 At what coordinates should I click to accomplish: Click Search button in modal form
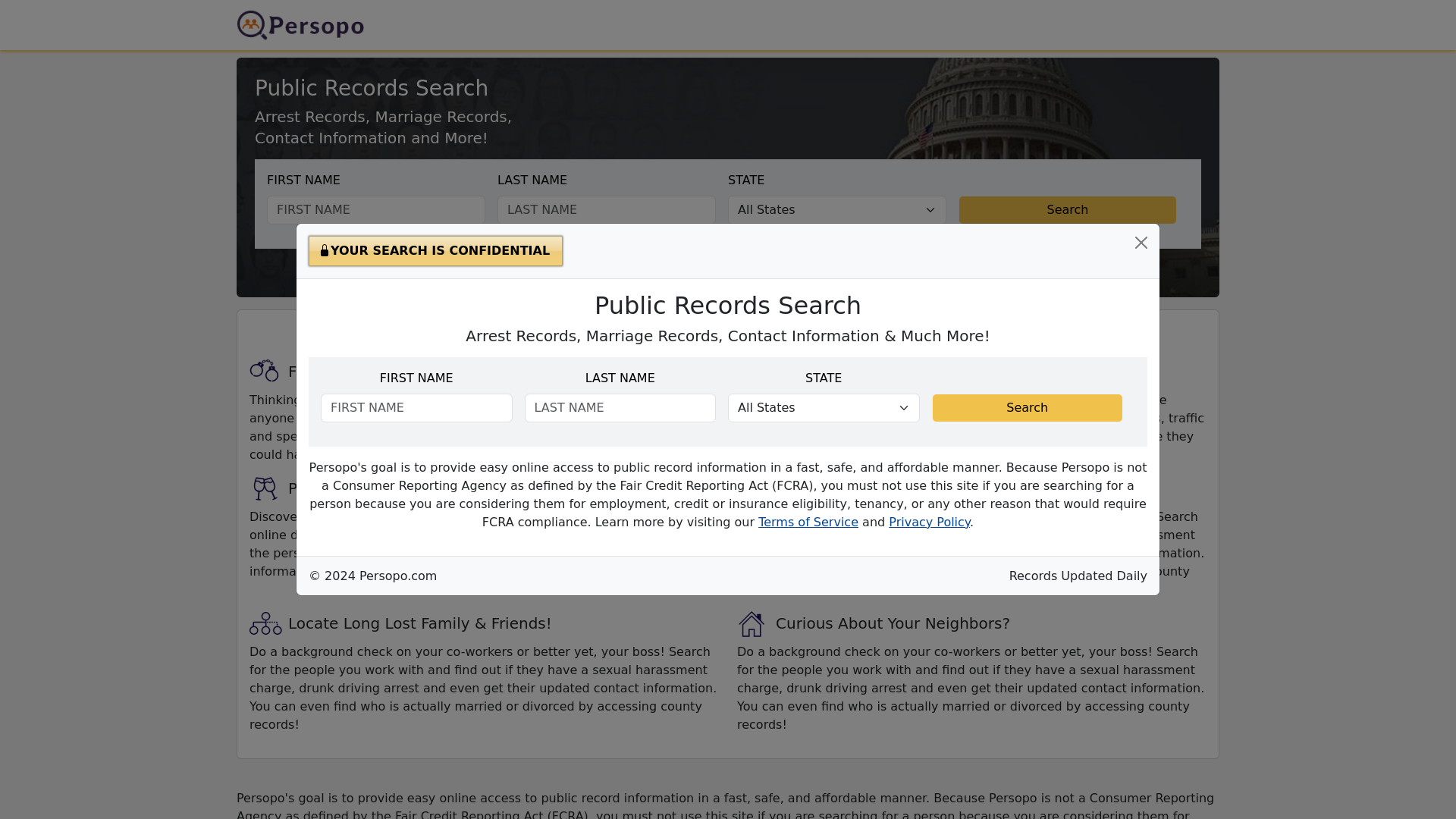click(1027, 407)
